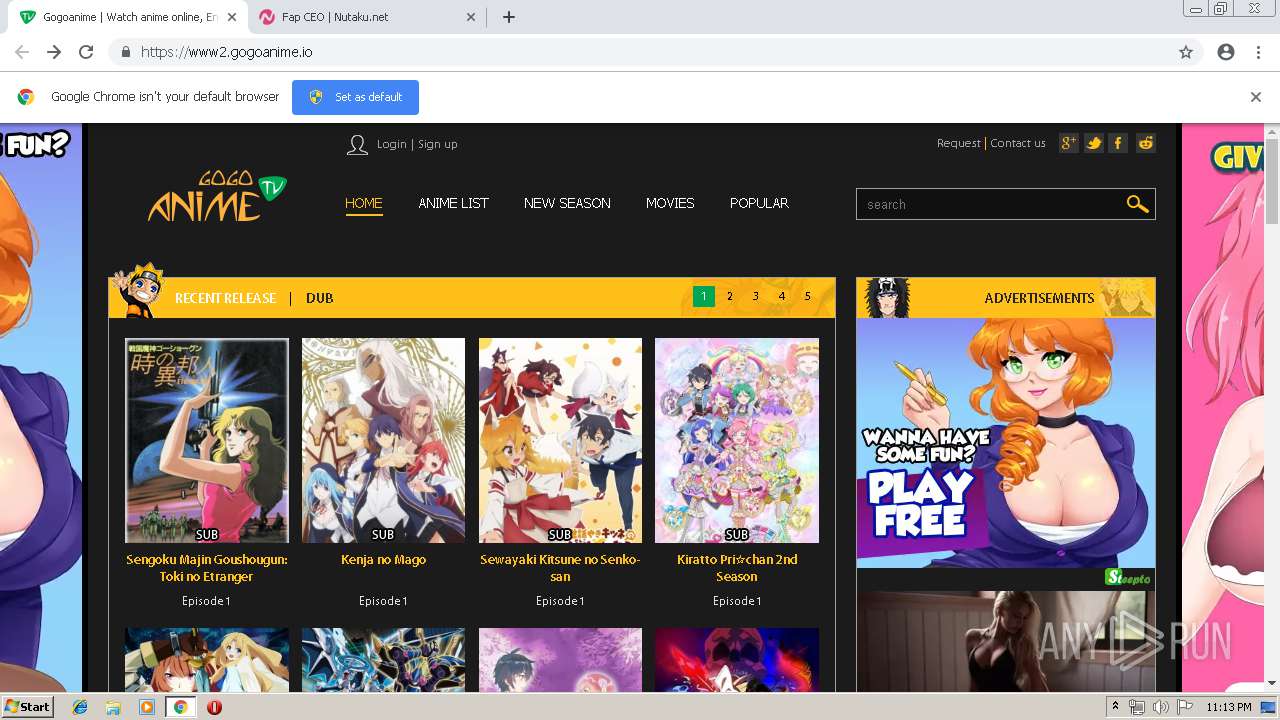Click the page vertical scrollbar thumb
The image size is (1280, 720).
pyautogui.click(x=1272, y=182)
